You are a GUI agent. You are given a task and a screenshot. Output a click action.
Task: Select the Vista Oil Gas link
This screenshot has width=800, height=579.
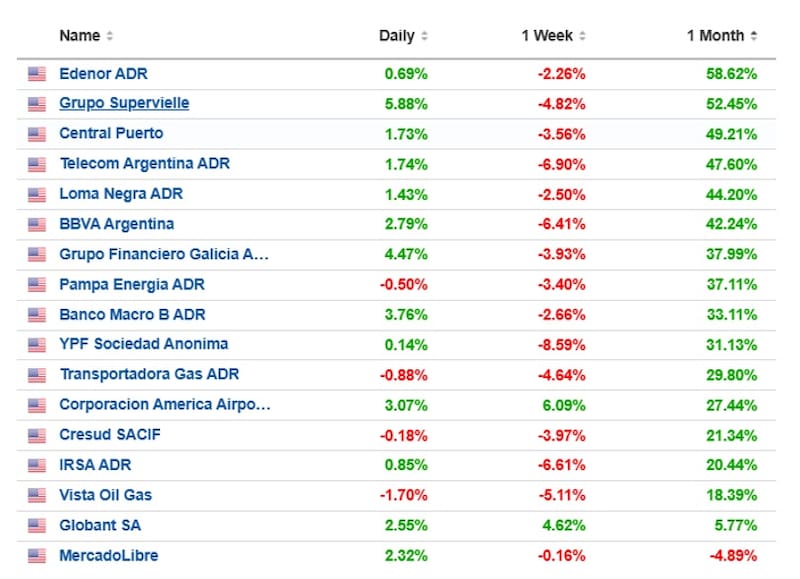[x=106, y=495]
